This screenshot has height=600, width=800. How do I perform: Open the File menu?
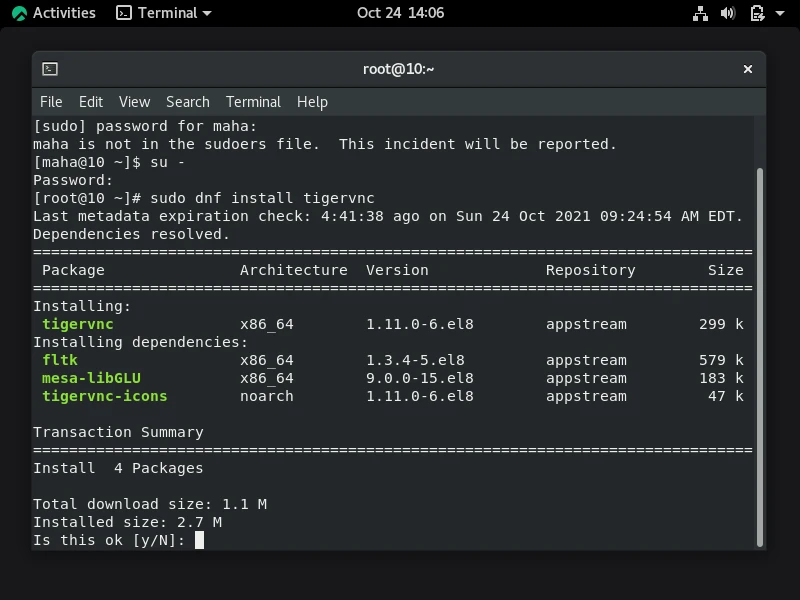[x=50, y=101]
